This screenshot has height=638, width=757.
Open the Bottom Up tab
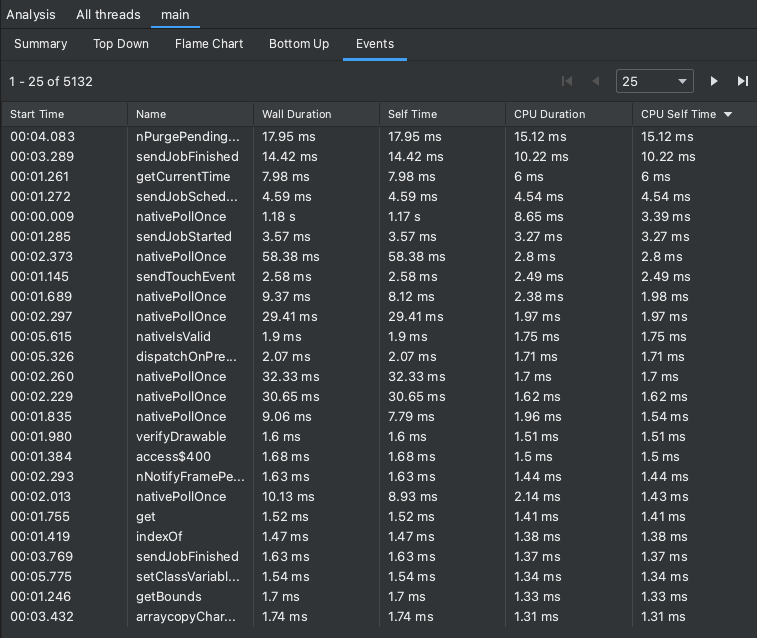299,44
